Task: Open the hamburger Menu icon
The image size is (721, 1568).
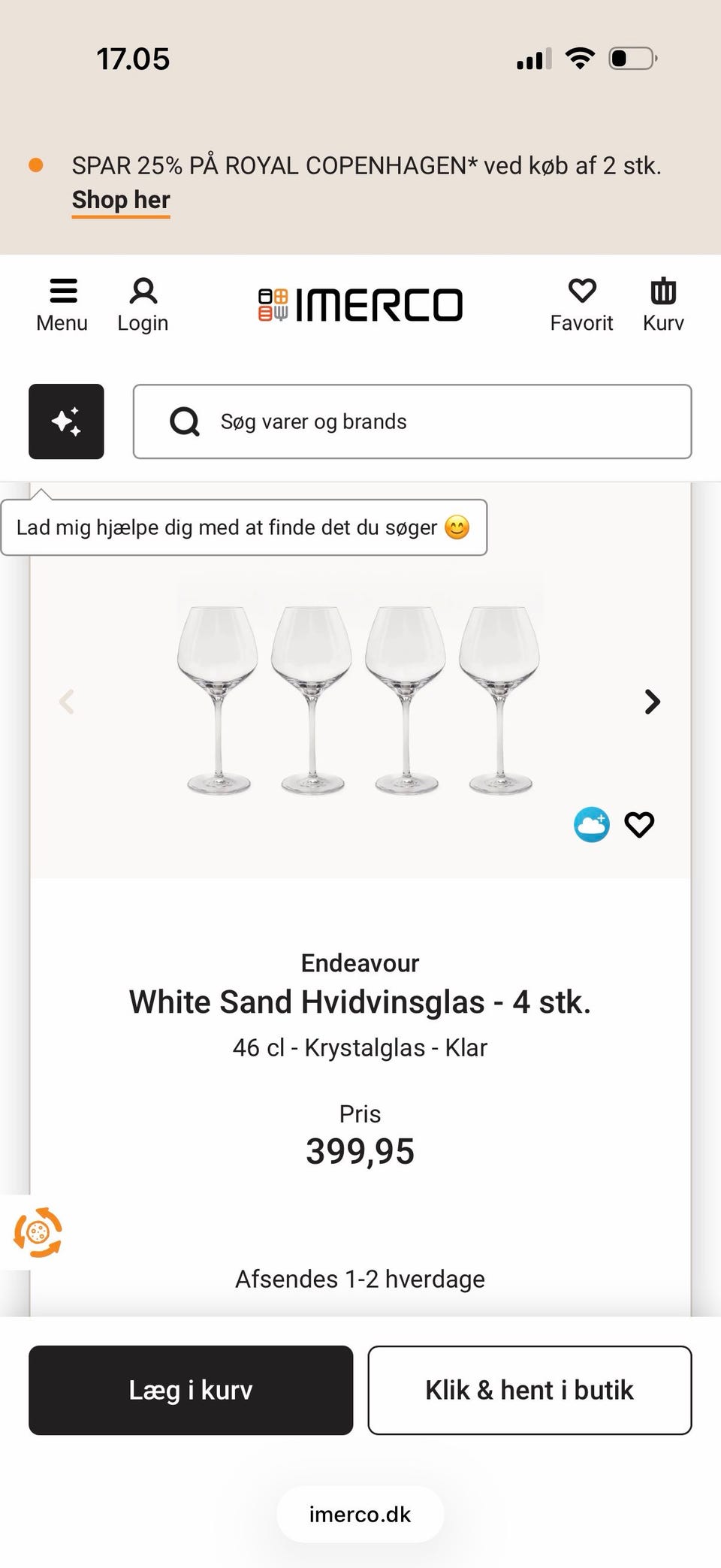Action: pos(63,292)
